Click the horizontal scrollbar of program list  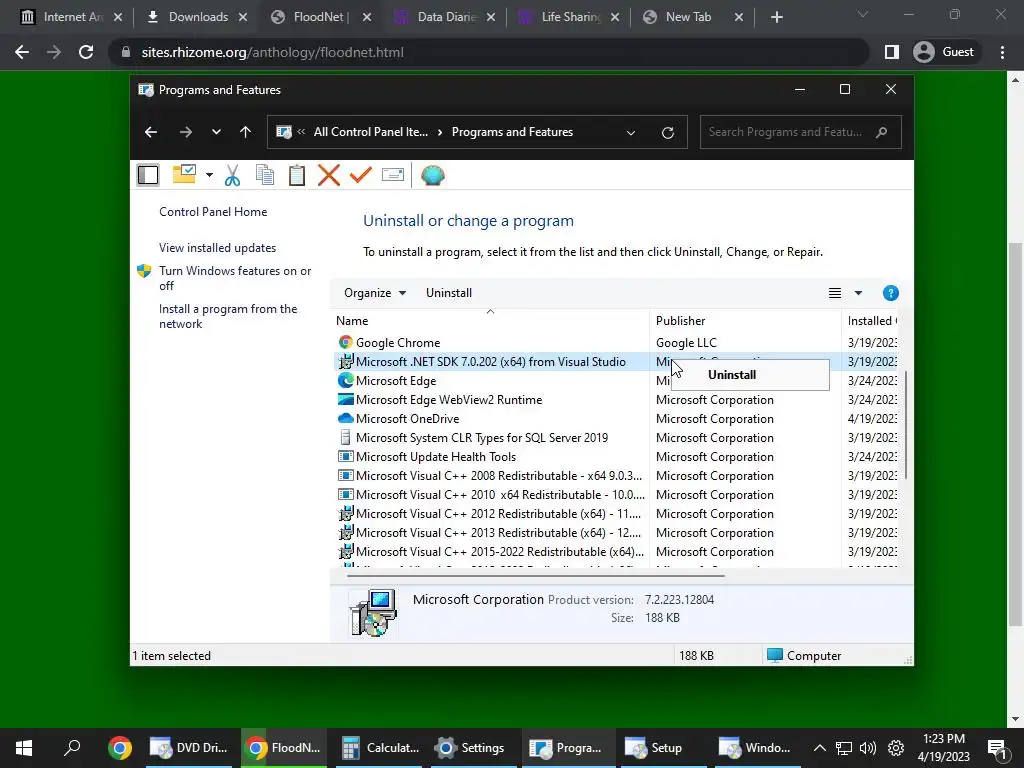pos(536,576)
